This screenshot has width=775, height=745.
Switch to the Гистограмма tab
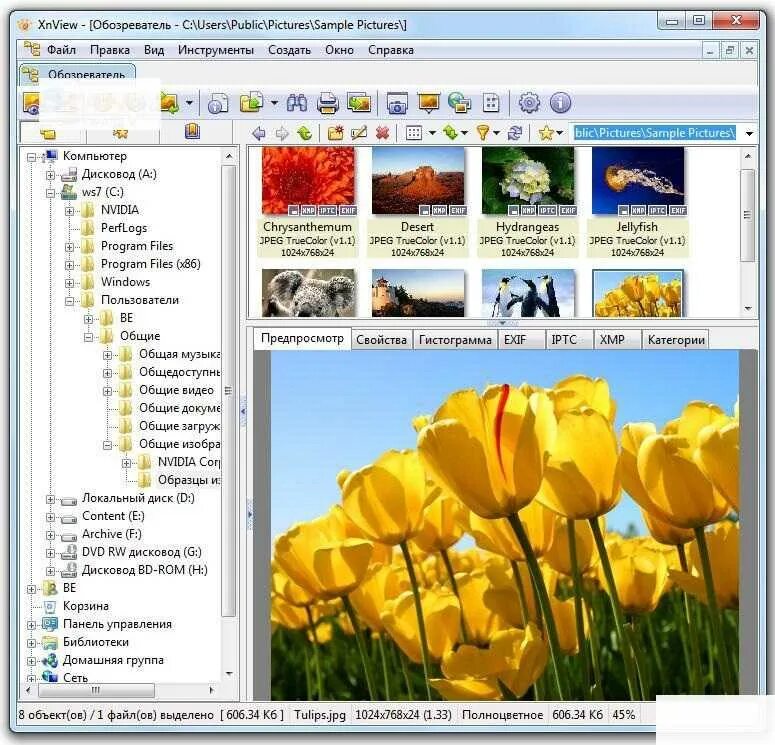pyautogui.click(x=455, y=340)
